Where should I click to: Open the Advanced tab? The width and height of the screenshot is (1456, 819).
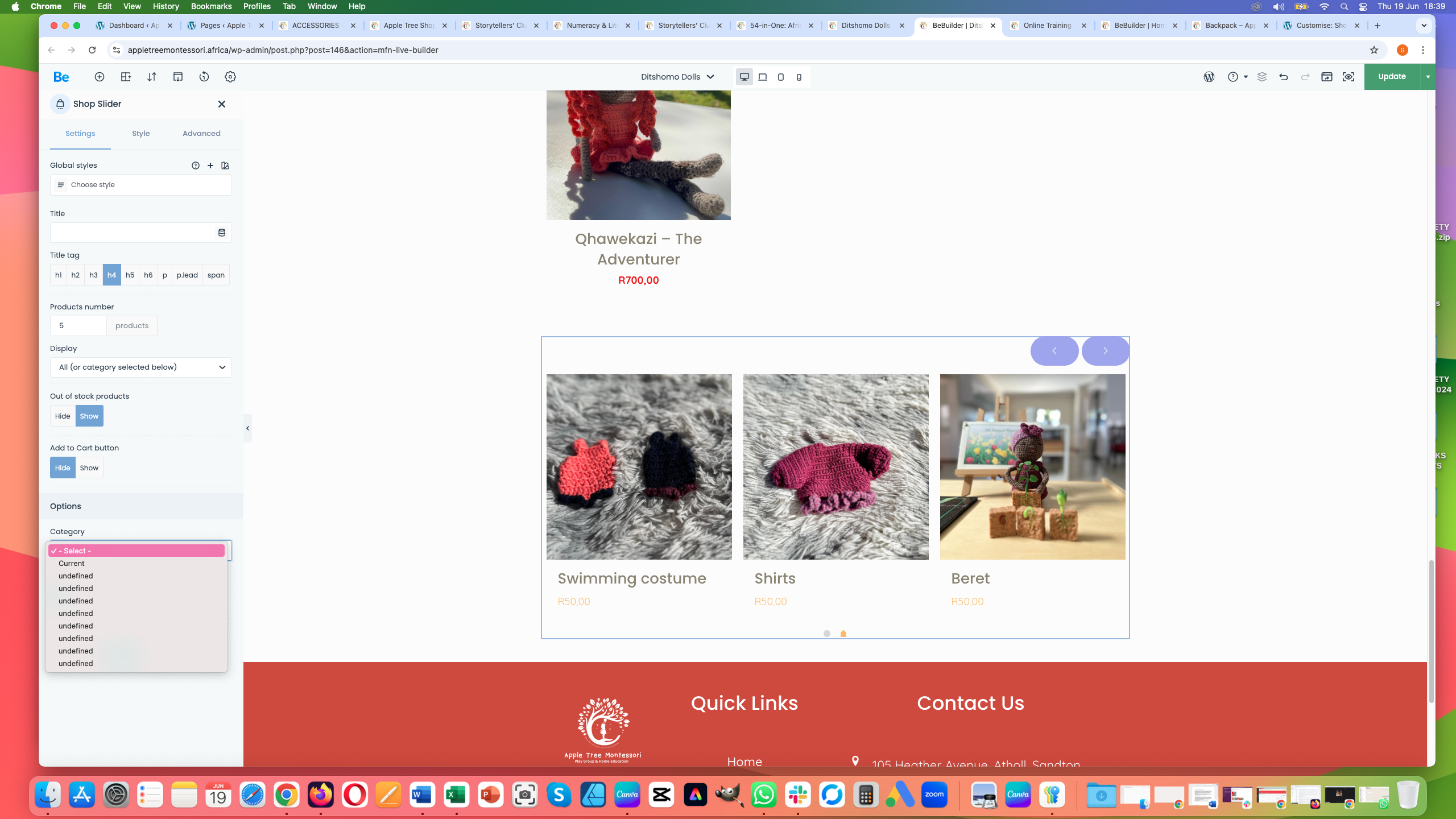(201, 133)
